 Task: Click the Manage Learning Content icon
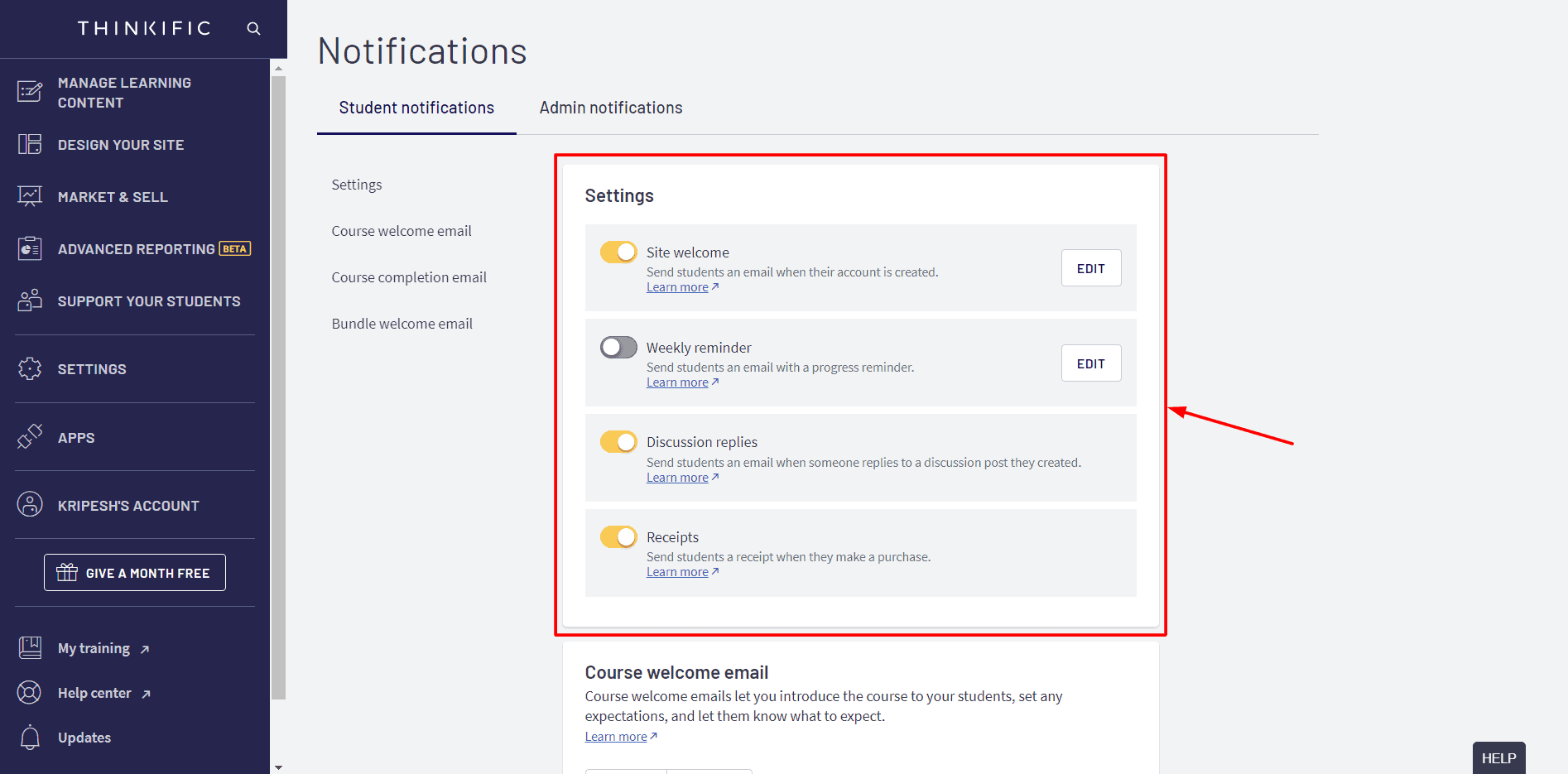[30, 92]
